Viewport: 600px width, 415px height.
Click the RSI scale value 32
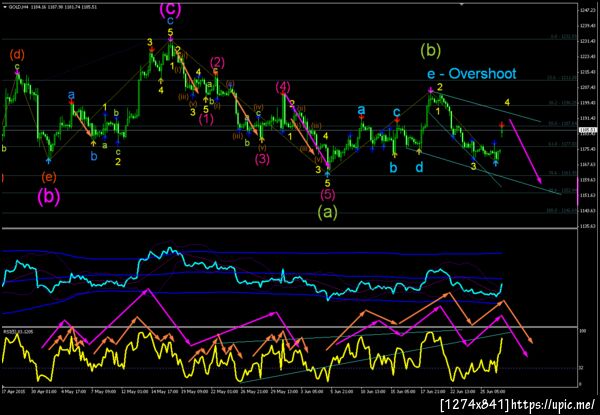click(x=580, y=368)
